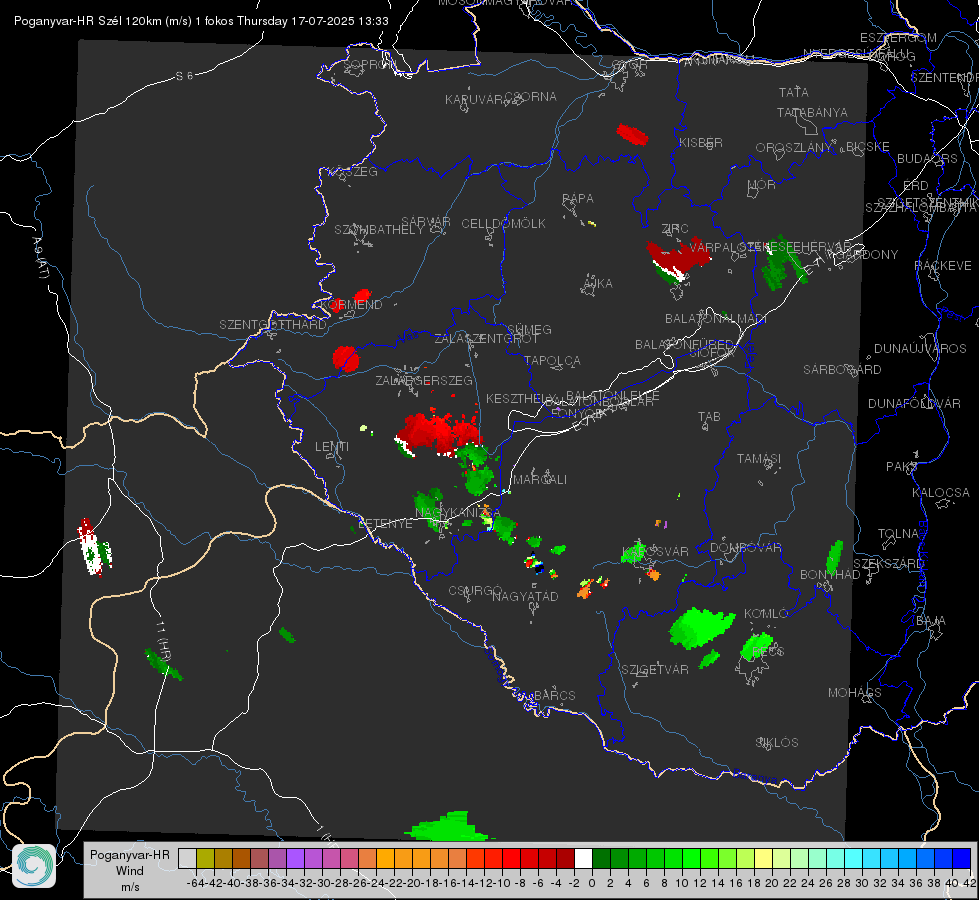Click the BAJA town label
The width and height of the screenshot is (979, 900).
(x=931, y=621)
